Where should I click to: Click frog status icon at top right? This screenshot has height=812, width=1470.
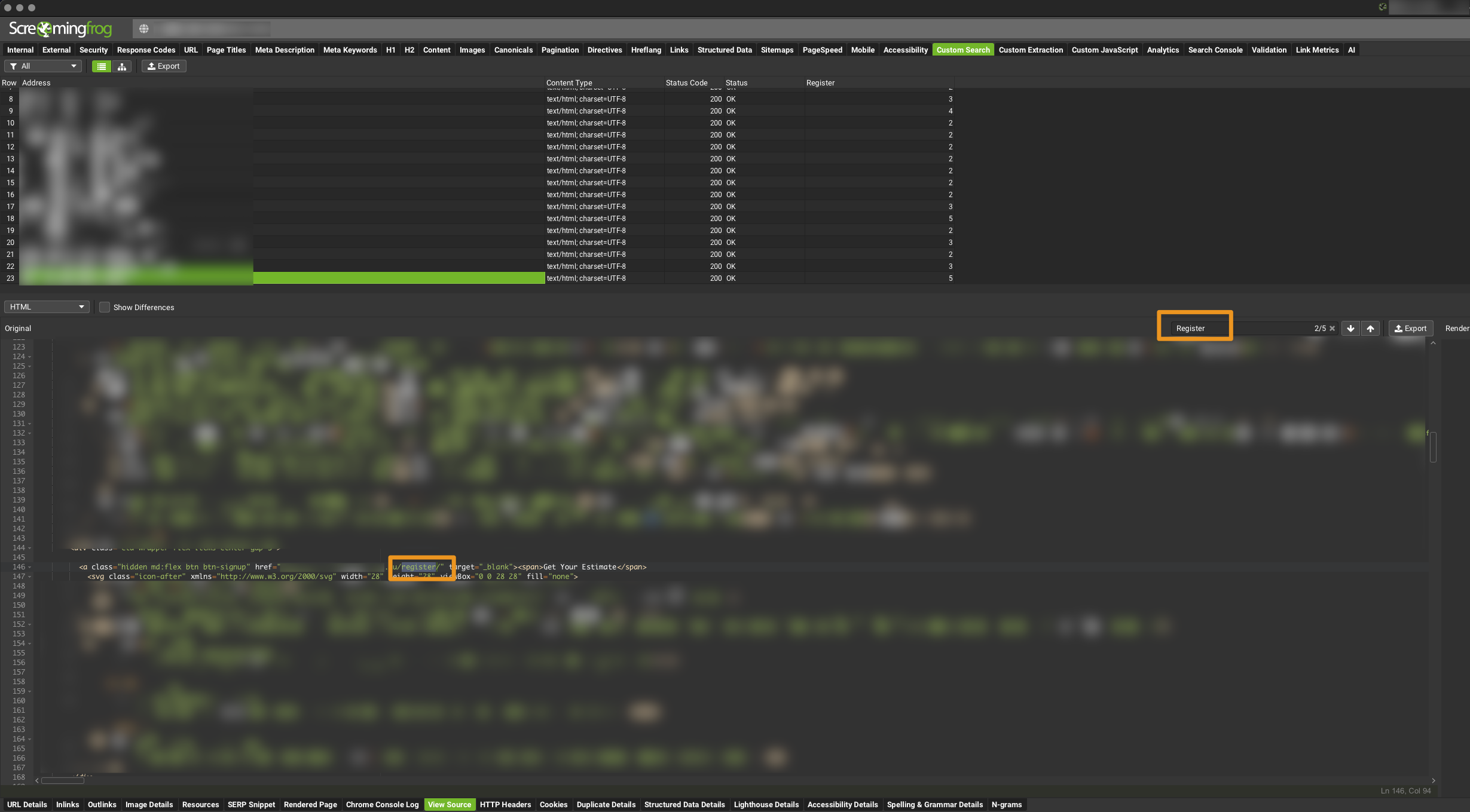point(1383,7)
